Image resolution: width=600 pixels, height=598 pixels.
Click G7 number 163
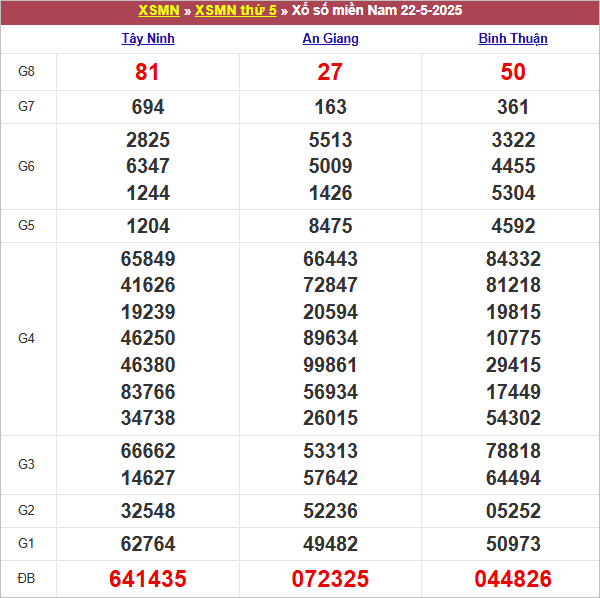[x=331, y=107]
